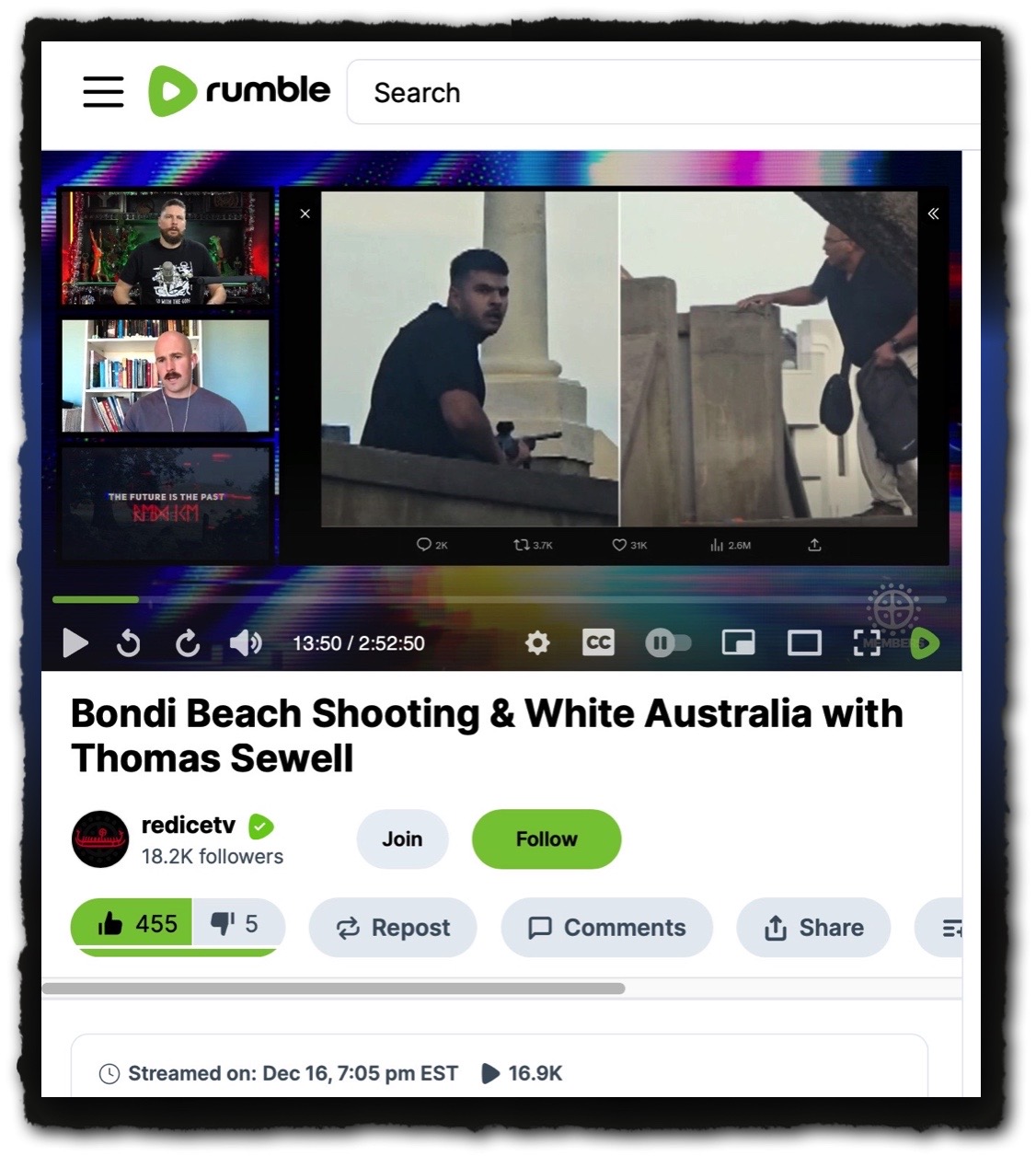Rewind the video using the back arrow
This screenshot has width=1036, height=1156.
coord(129,643)
